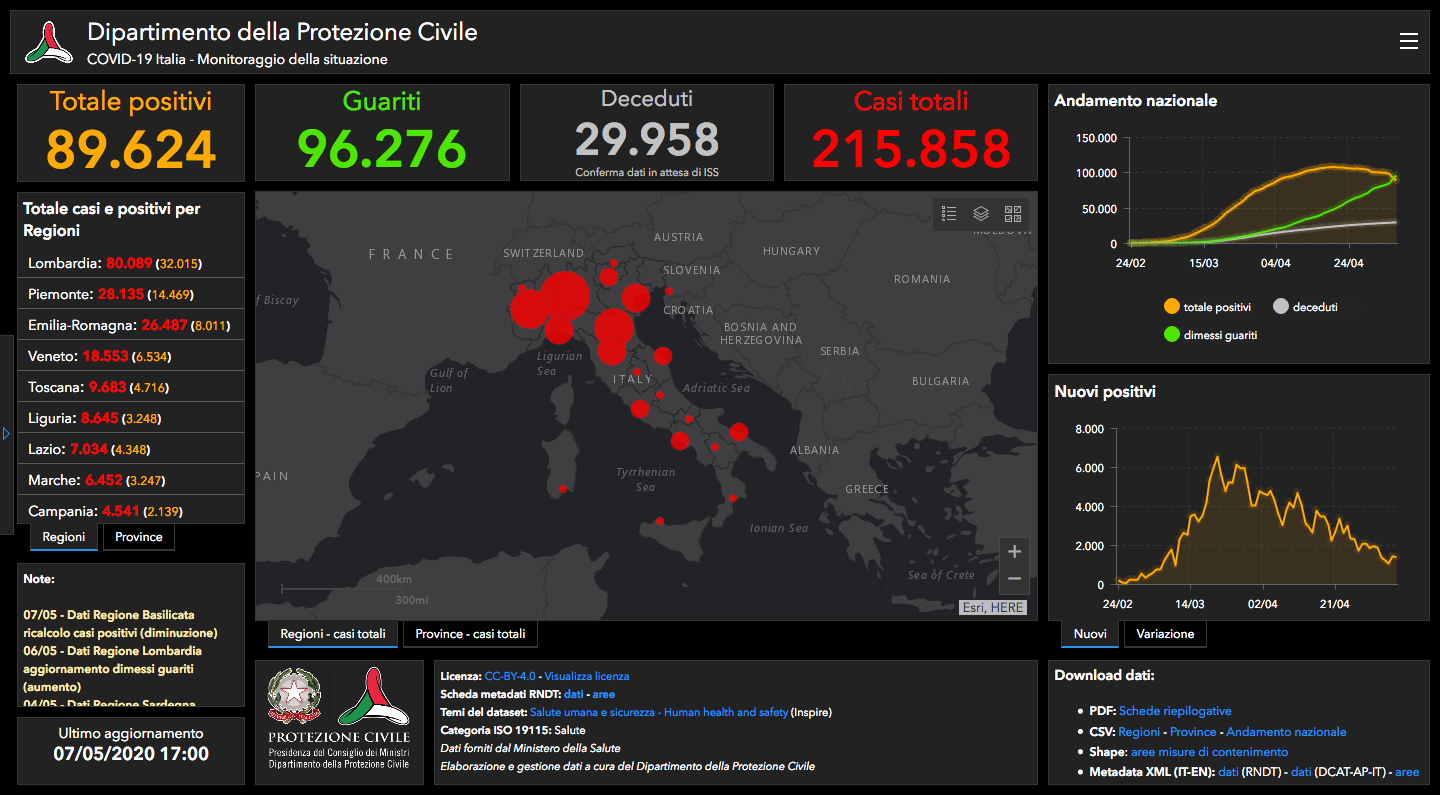1440x795 pixels.
Task: Select the Province - casi totali tab
Action: [x=470, y=634]
